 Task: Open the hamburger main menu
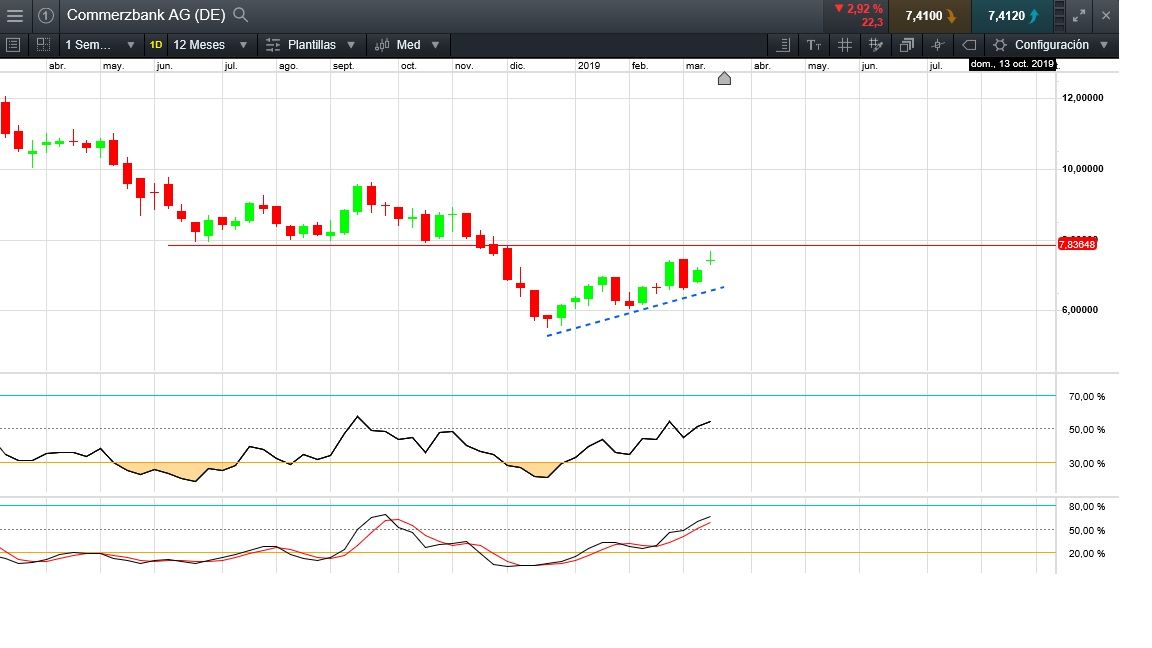[x=15, y=15]
